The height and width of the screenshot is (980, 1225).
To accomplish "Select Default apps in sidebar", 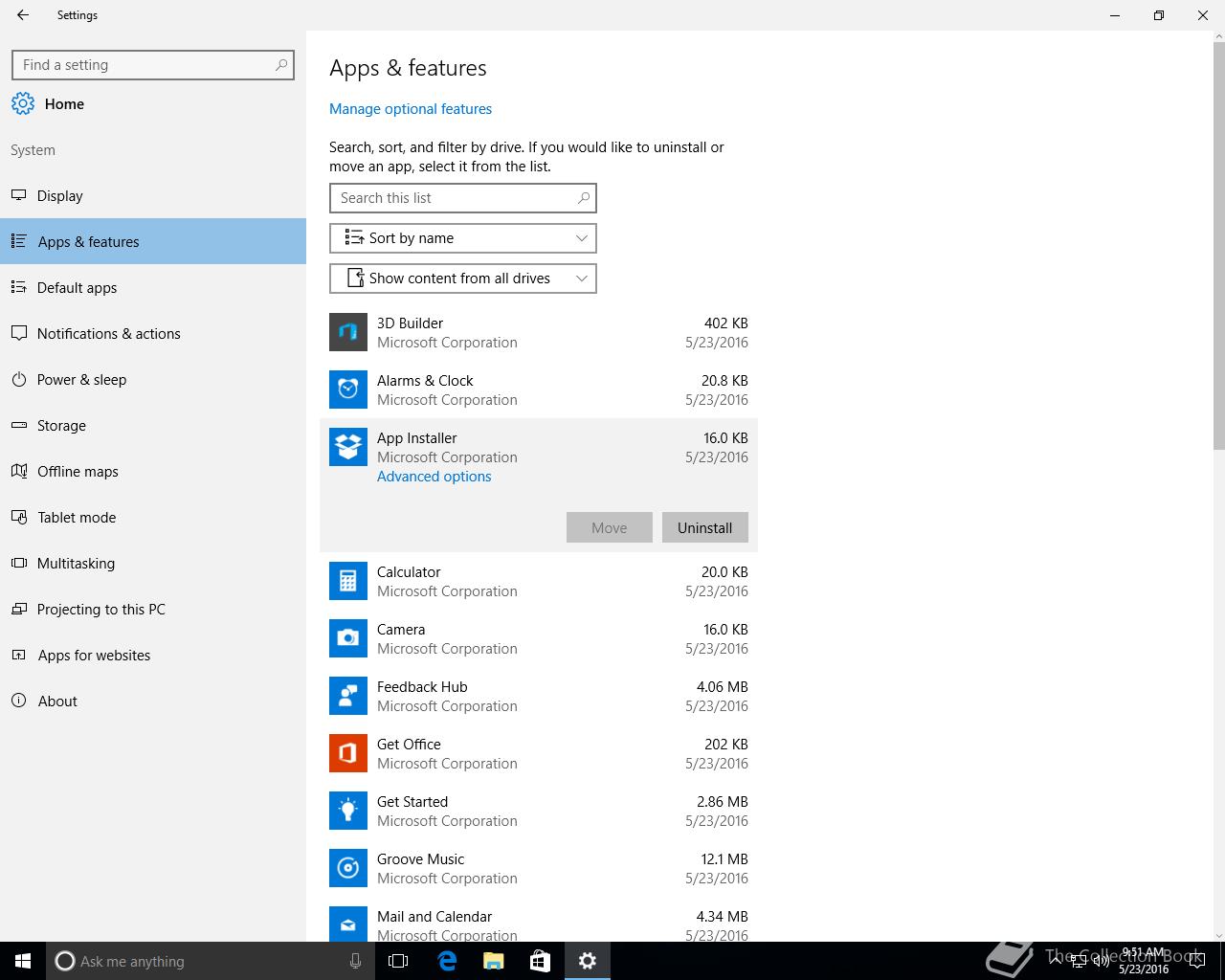I will [x=153, y=287].
